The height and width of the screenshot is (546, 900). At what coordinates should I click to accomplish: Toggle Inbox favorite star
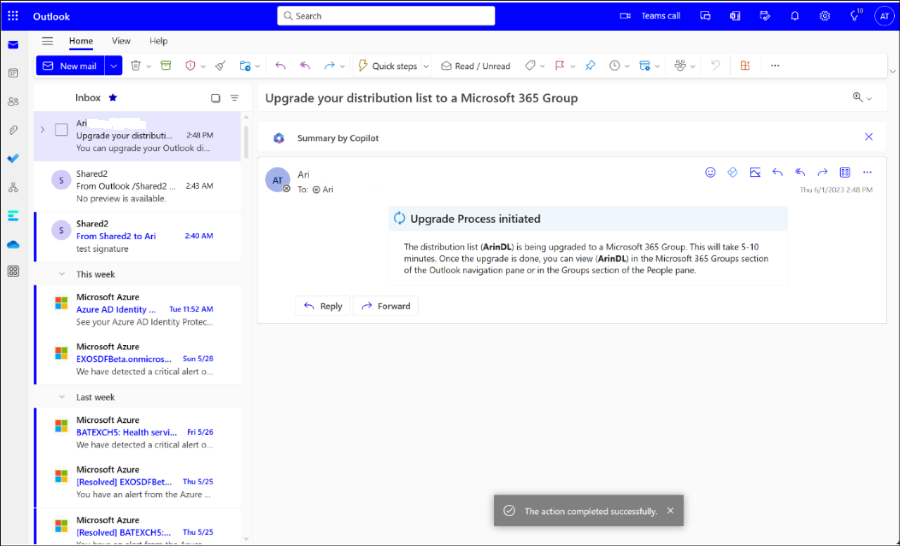[x=113, y=98]
